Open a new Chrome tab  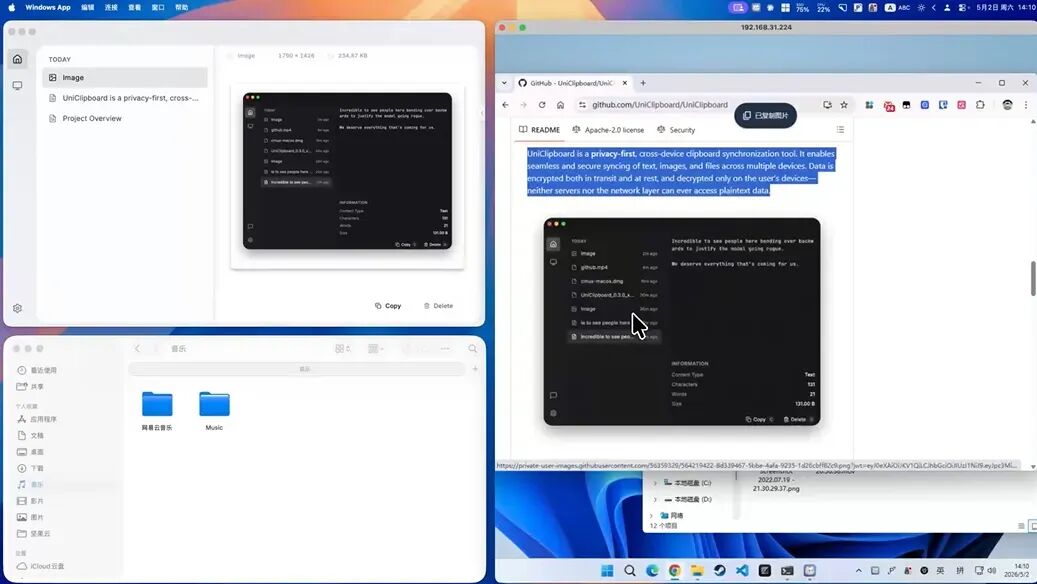pyautogui.click(x=643, y=83)
